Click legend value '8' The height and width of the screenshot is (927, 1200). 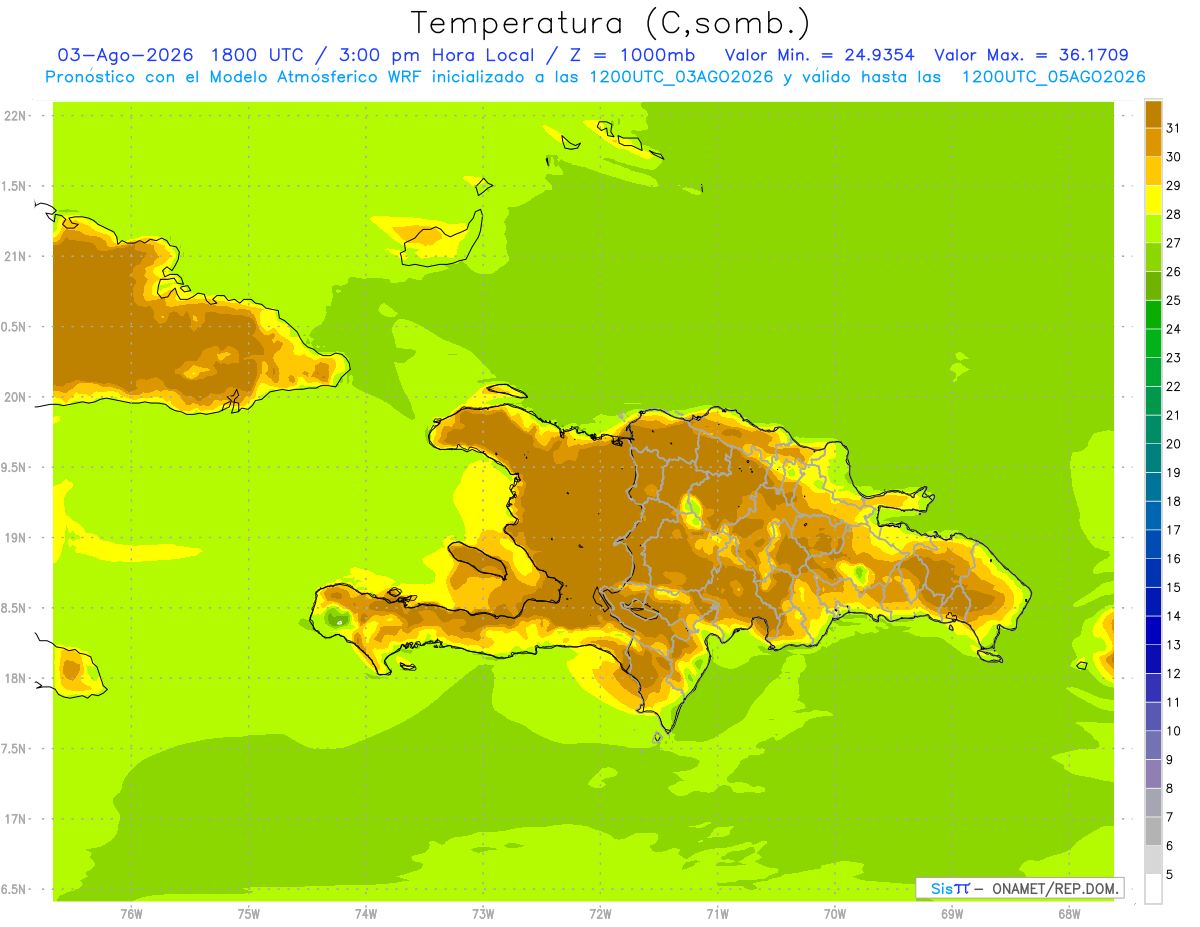[x=1170, y=788]
